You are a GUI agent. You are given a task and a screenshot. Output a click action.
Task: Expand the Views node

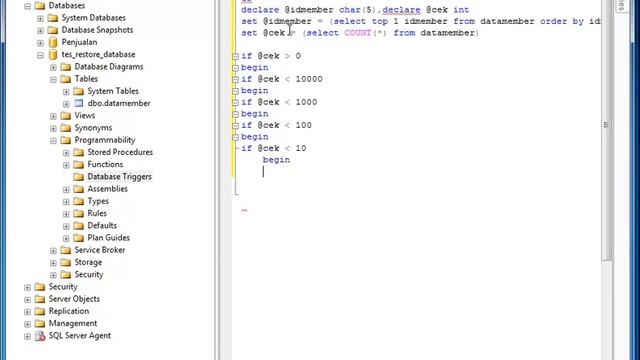(x=53, y=116)
